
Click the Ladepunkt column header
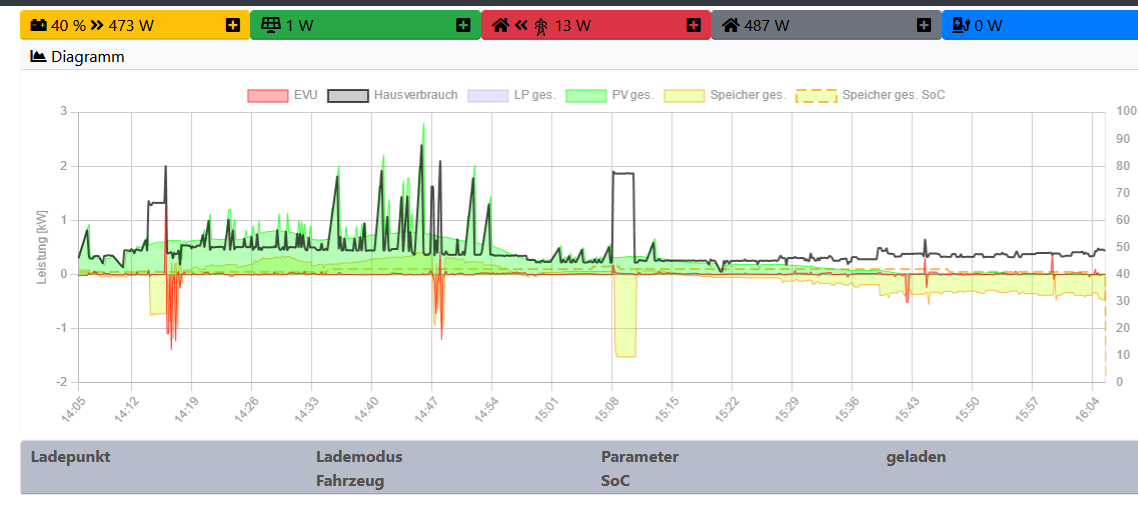click(70, 457)
